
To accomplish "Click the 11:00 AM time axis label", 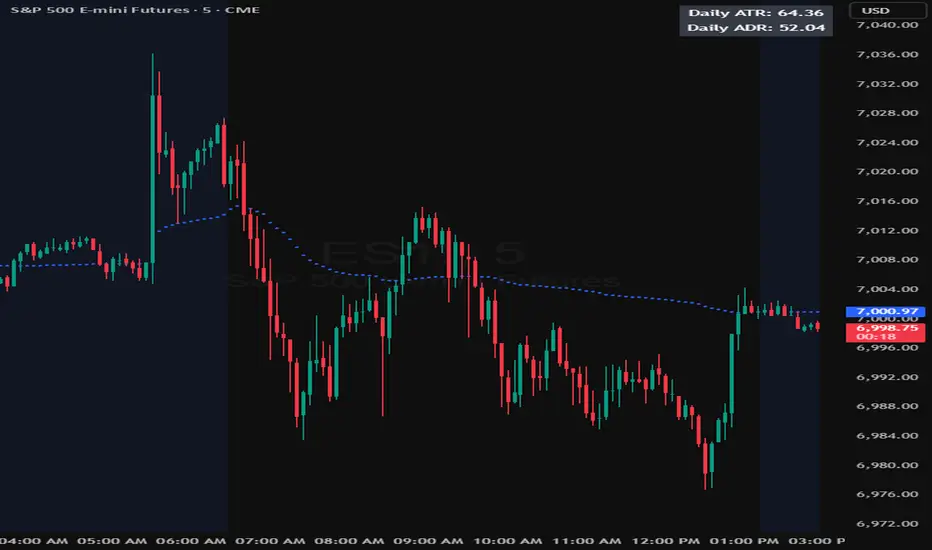I will pos(586,541).
